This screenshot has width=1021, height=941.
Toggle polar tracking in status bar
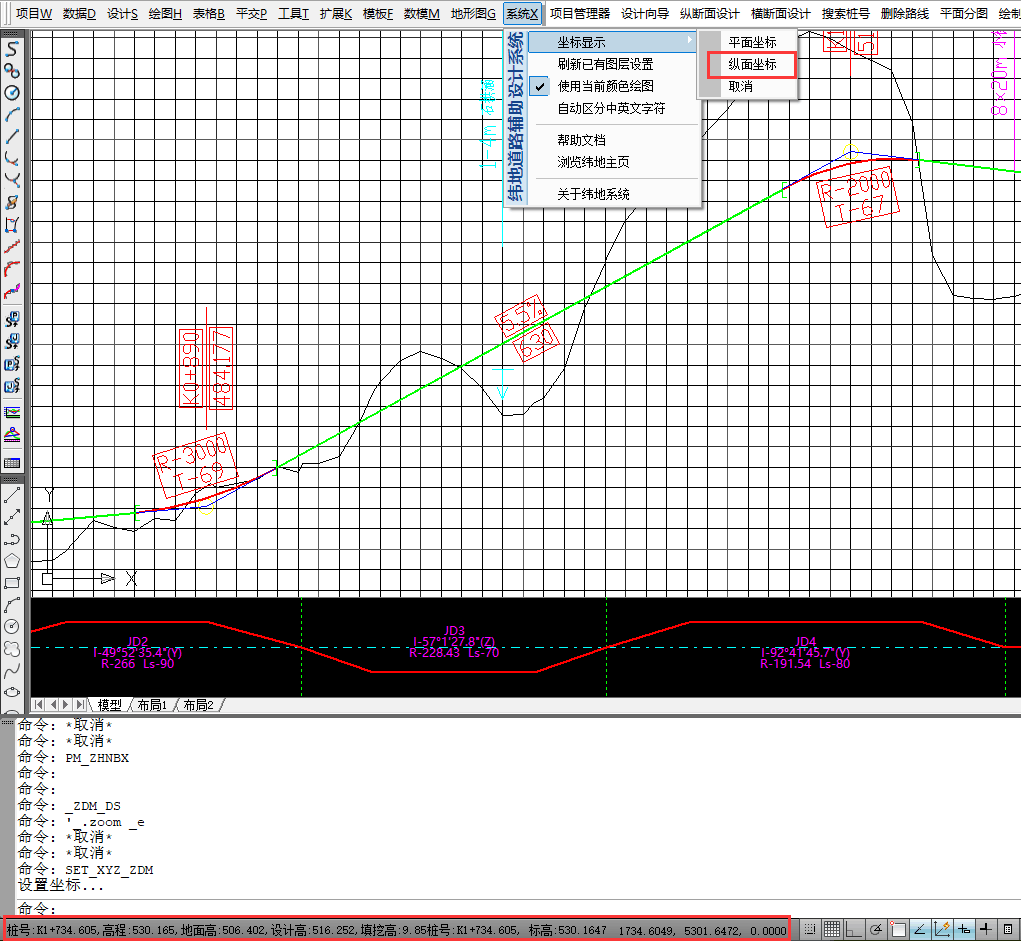[876, 930]
